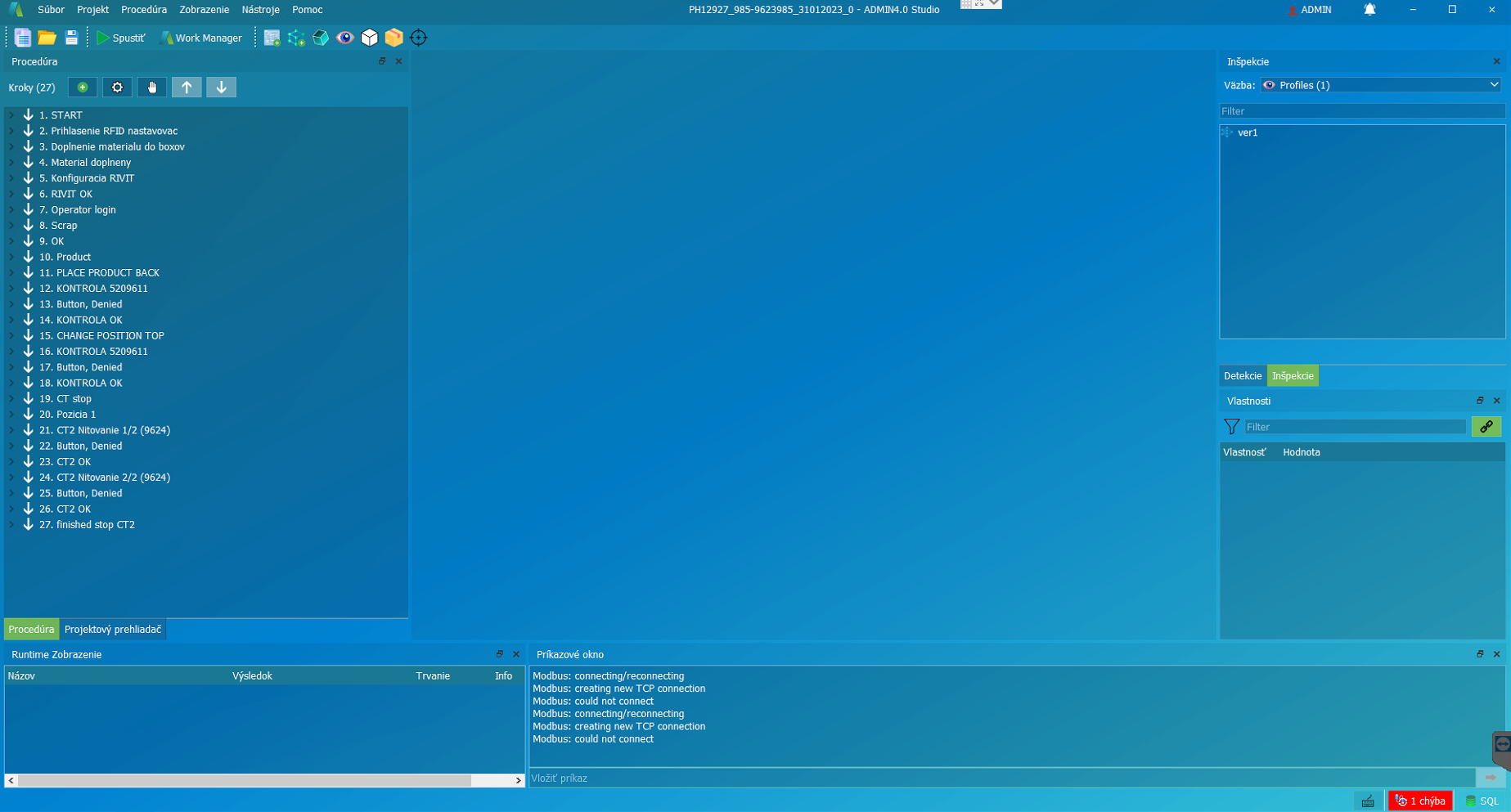Expand step 10. Product
This screenshot has height=812, width=1511.
tap(11, 257)
